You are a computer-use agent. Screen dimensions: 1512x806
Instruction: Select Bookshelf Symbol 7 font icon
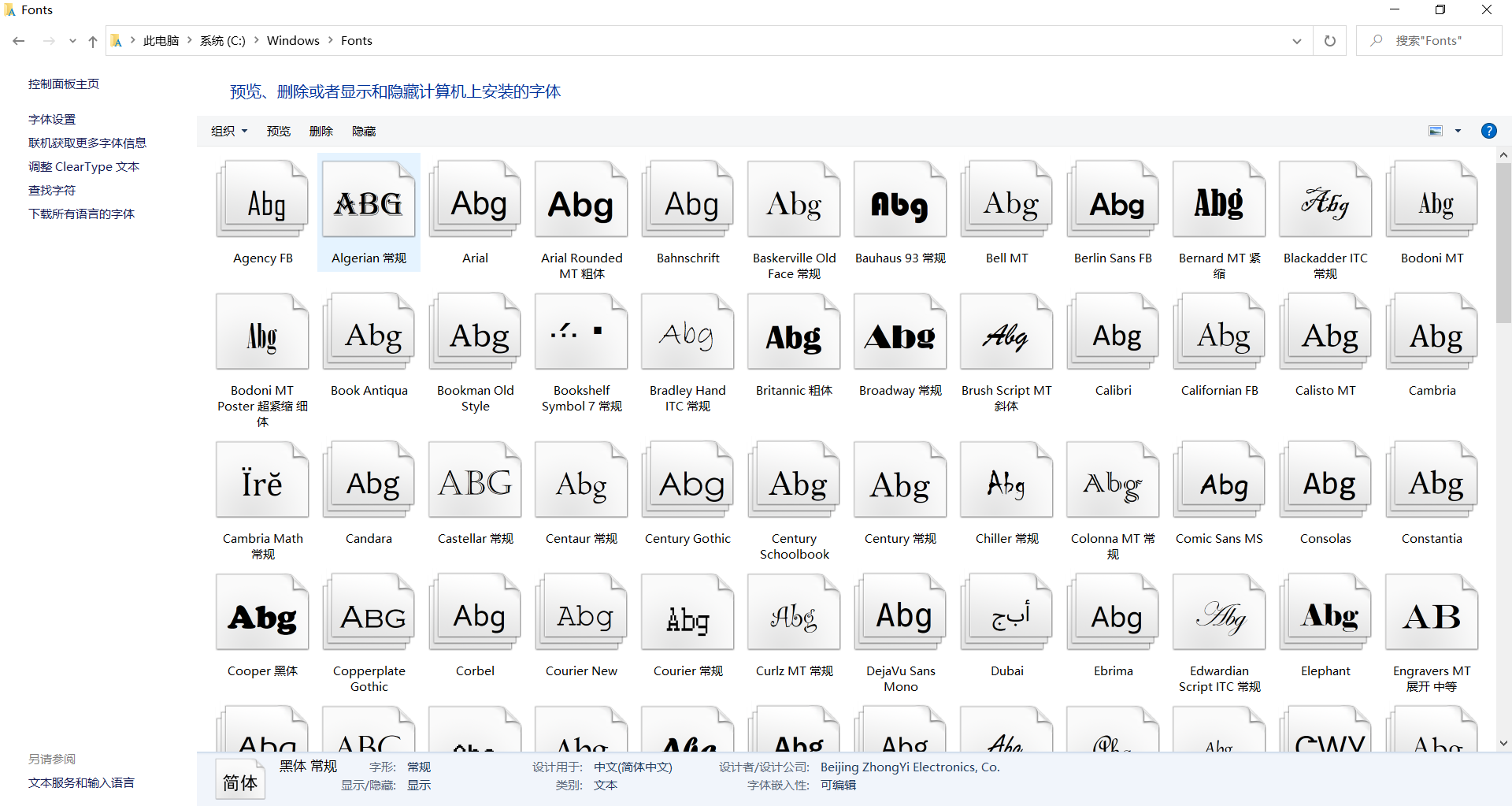click(x=581, y=332)
